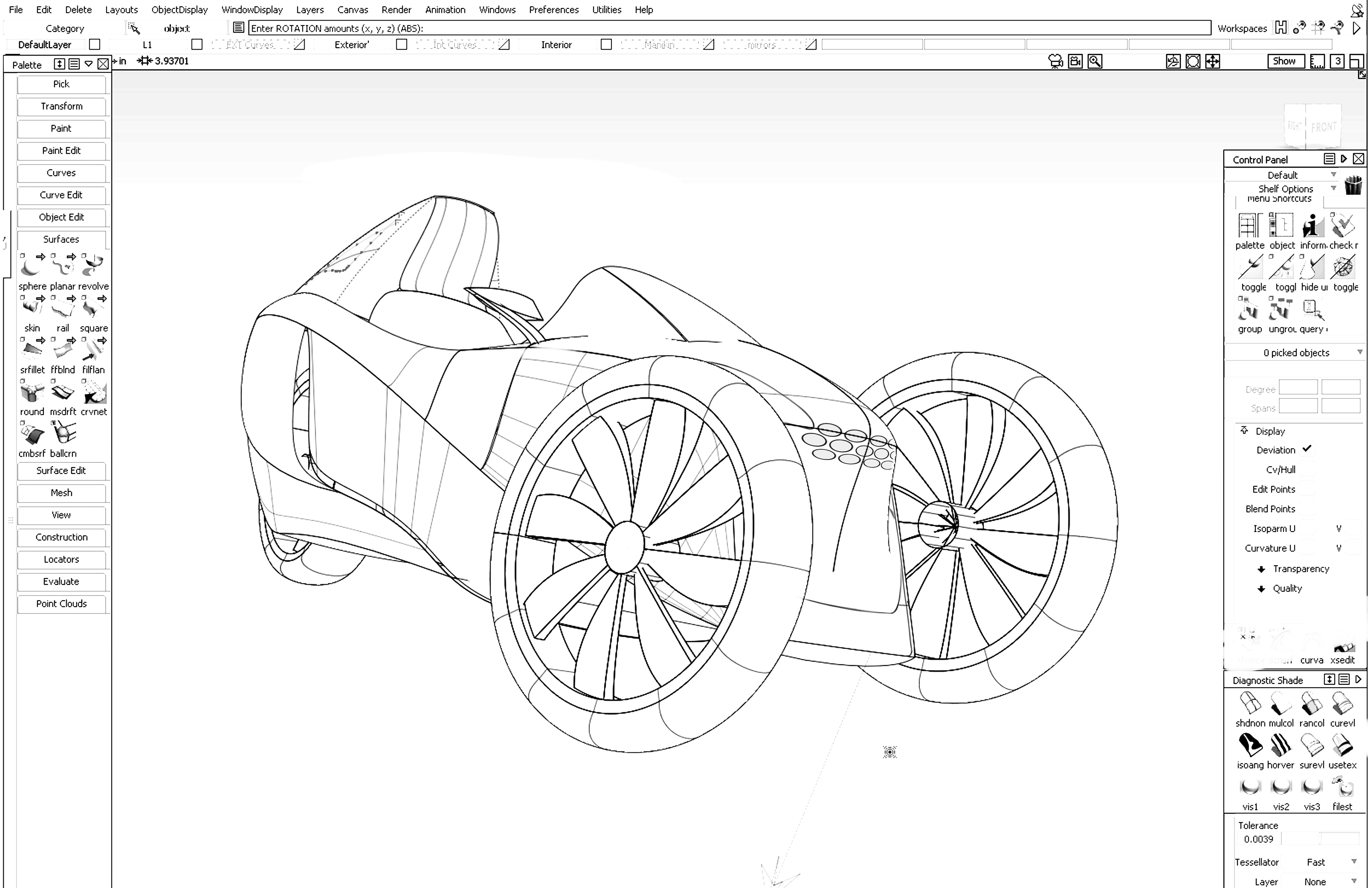Open the Utilities menu
1372x888 pixels.
(x=606, y=10)
